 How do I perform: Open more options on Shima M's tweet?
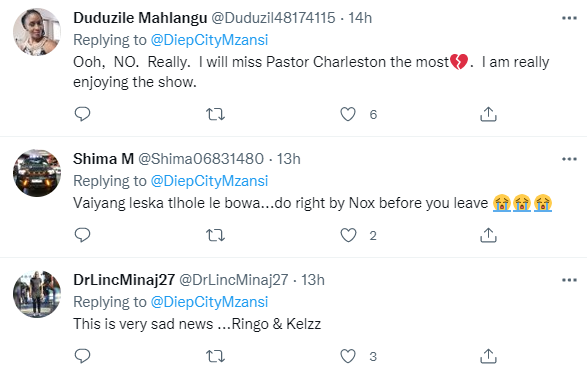(569, 159)
